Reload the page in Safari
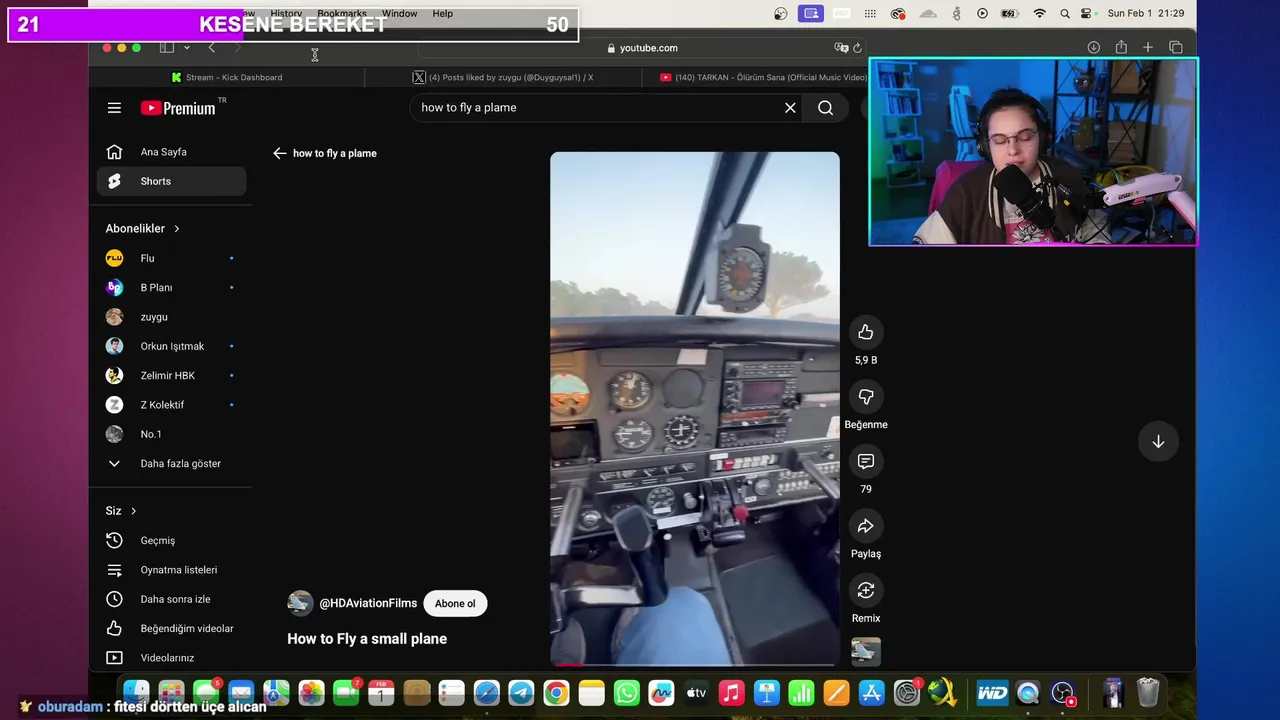Image resolution: width=1280 pixels, height=720 pixels. (x=857, y=48)
